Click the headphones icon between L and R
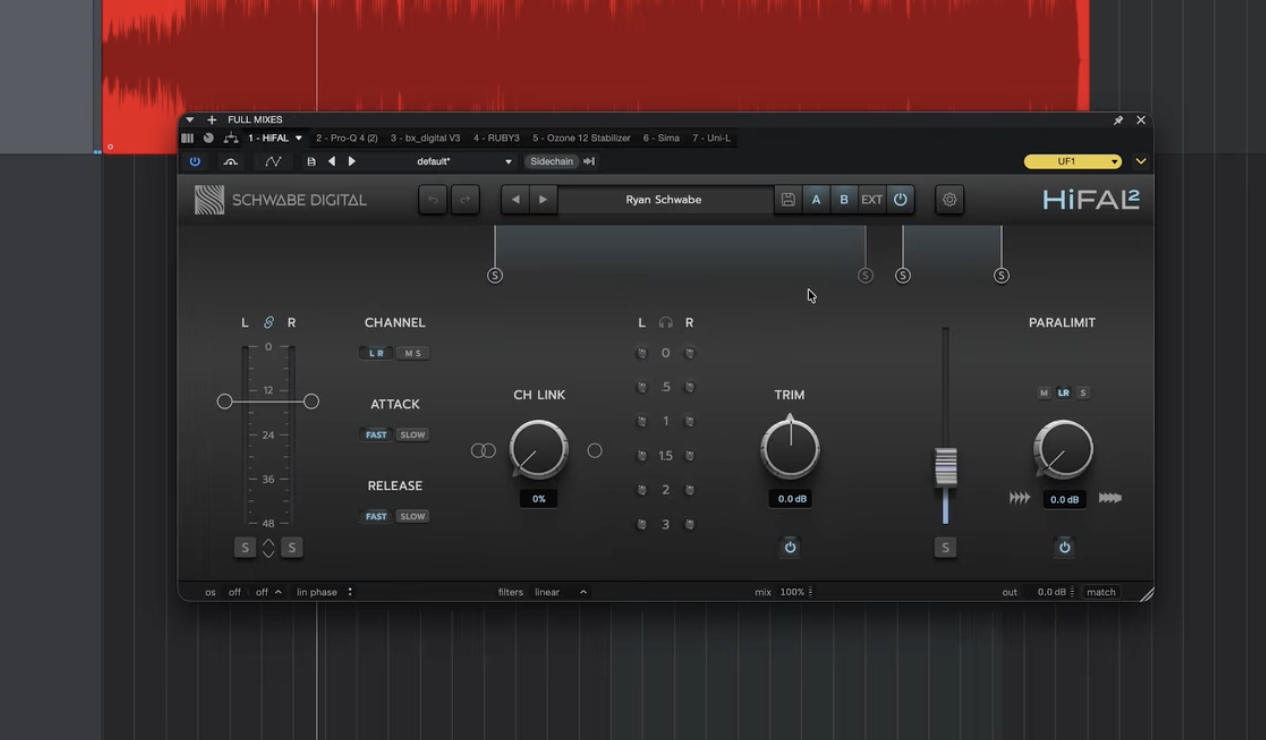The width and height of the screenshot is (1266, 740). click(666, 323)
